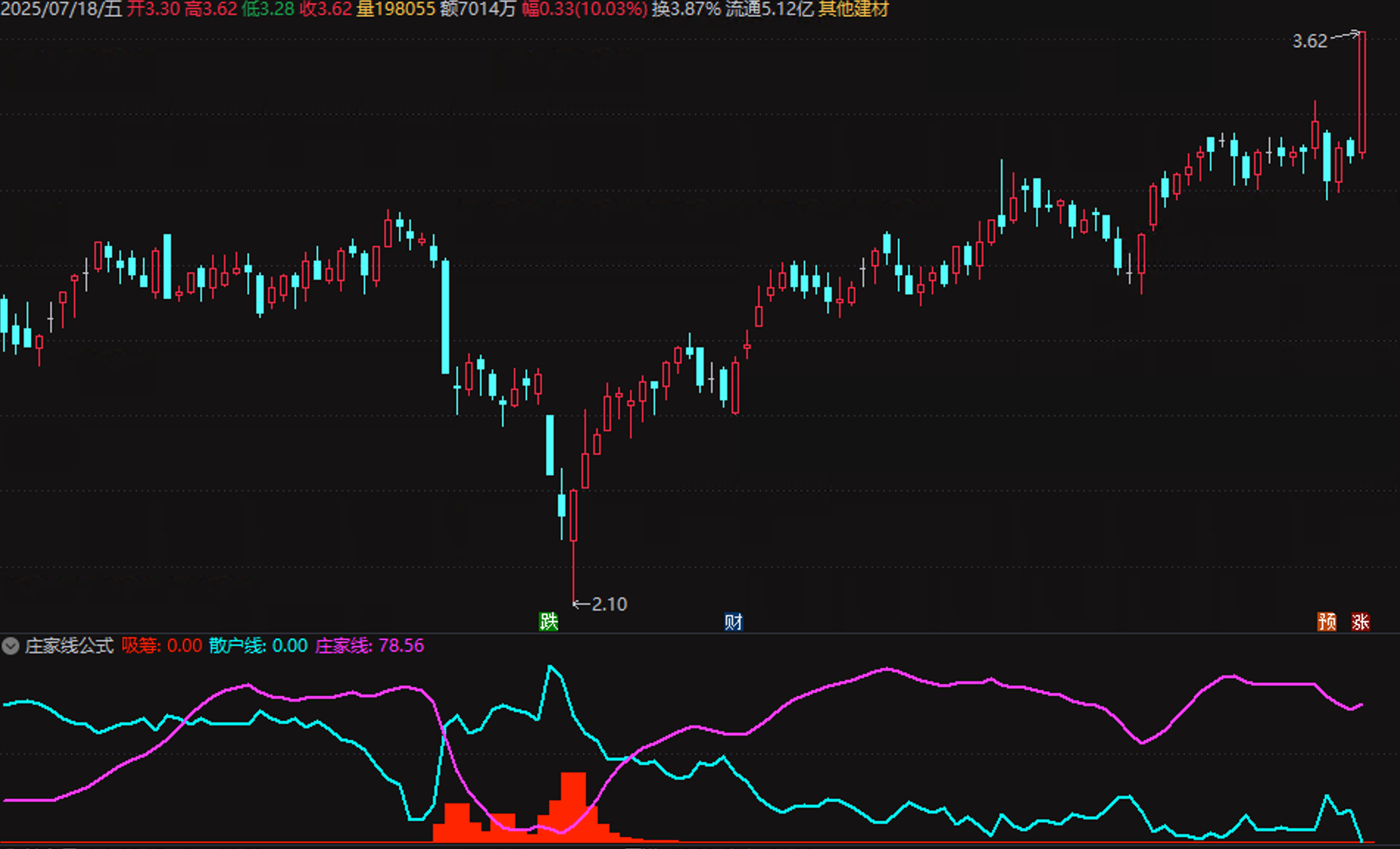Click the cyan 散户线 peak on indicator
The width and height of the screenshot is (1400, 849).
[x=551, y=667]
